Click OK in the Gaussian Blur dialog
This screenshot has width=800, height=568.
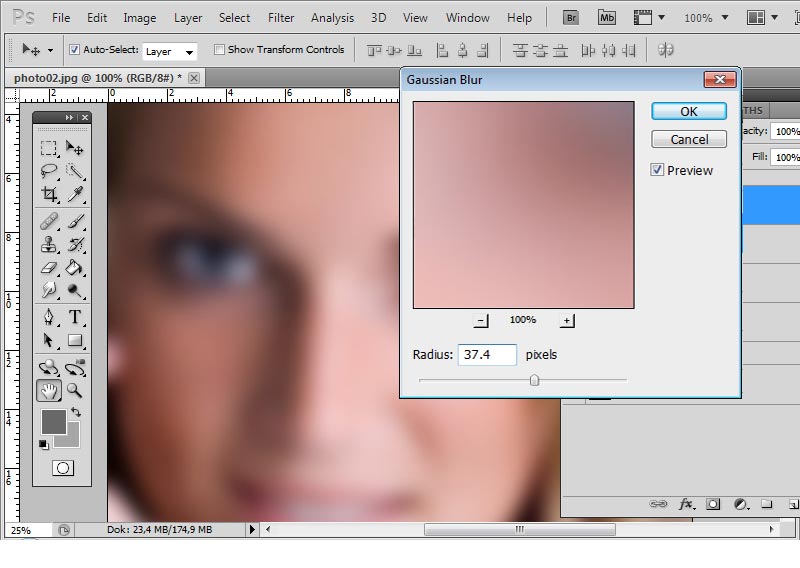[x=688, y=111]
